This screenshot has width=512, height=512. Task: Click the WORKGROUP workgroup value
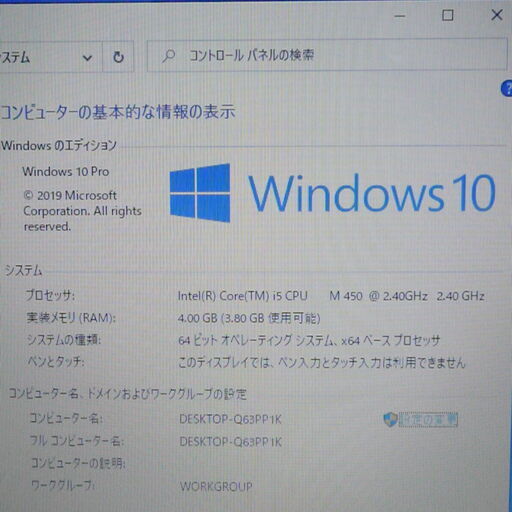tap(216, 487)
